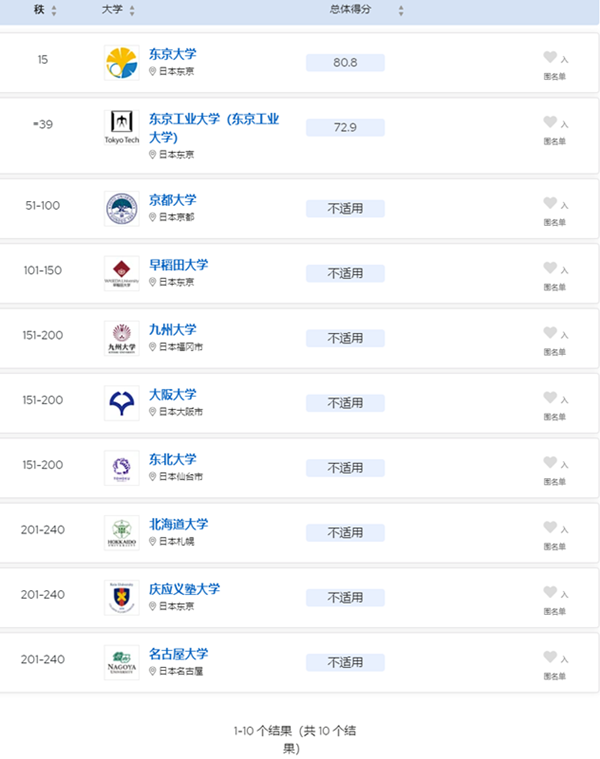Viewport: 600px width, 759px height.
Task: Click 日本福冈市 location text
Action: click(x=181, y=347)
